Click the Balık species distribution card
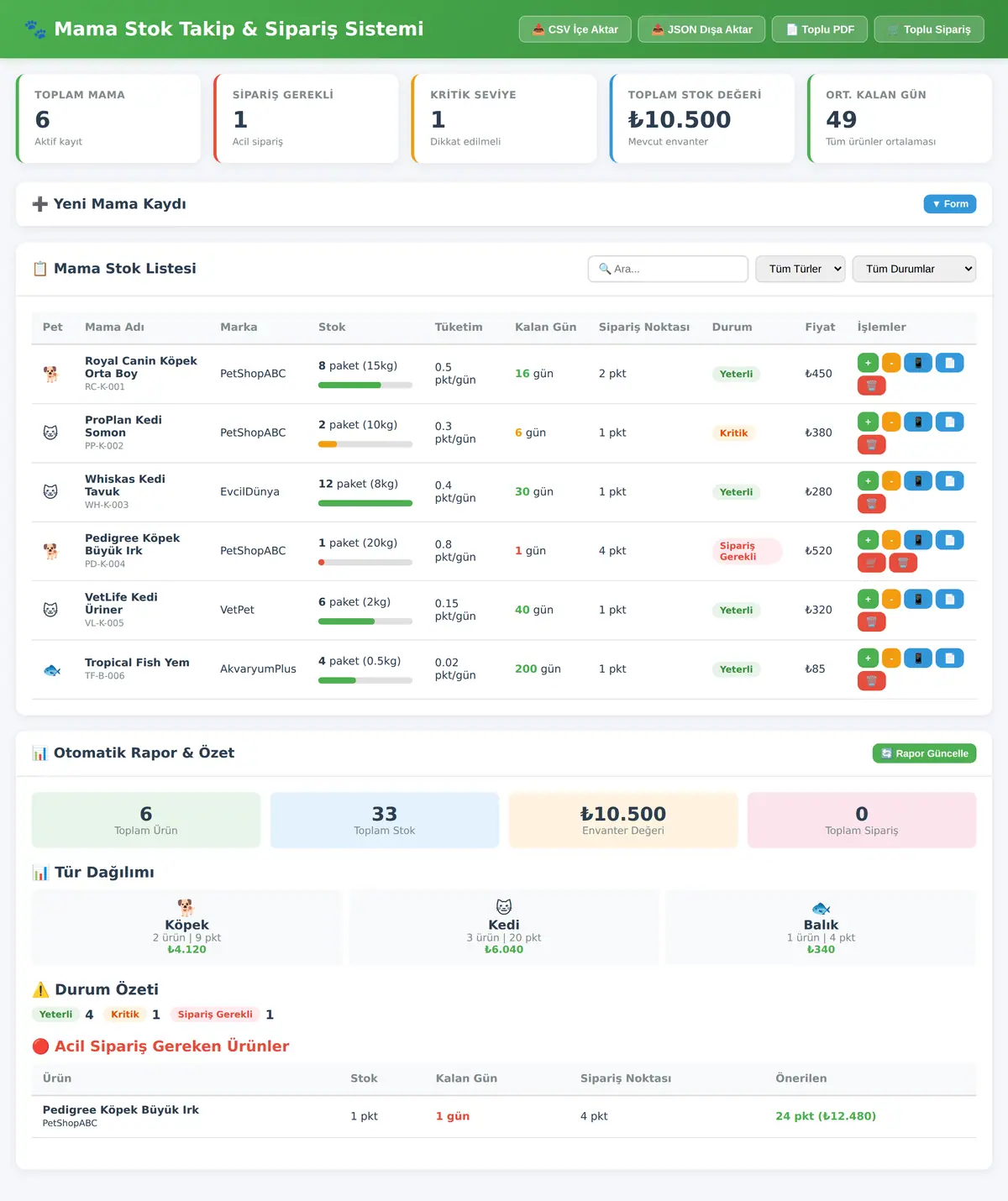 tap(821, 927)
